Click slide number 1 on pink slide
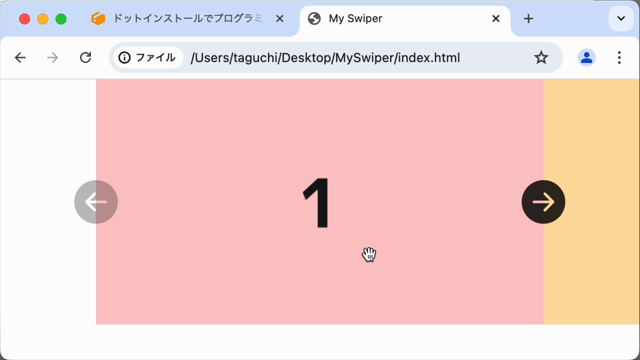Screen dimensions: 640x360 point(317,203)
